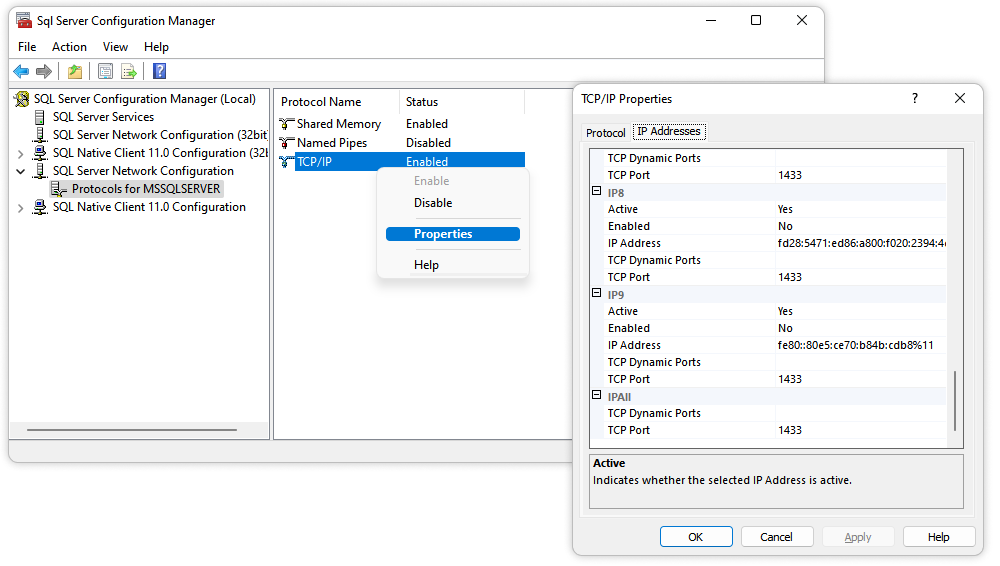Click the Shared Memory protocol icon
Screen dimensions: 1000x566
coord(287,124)
